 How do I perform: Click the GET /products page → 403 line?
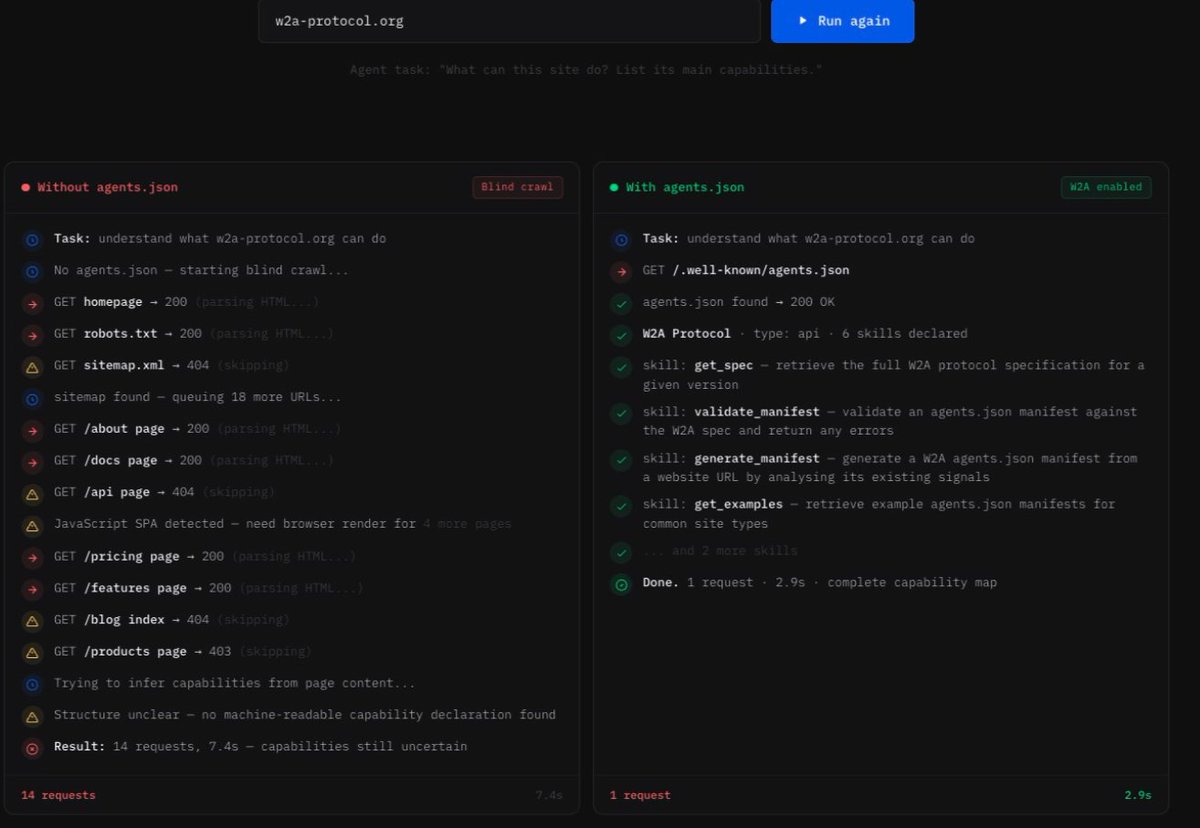(182, 651)
